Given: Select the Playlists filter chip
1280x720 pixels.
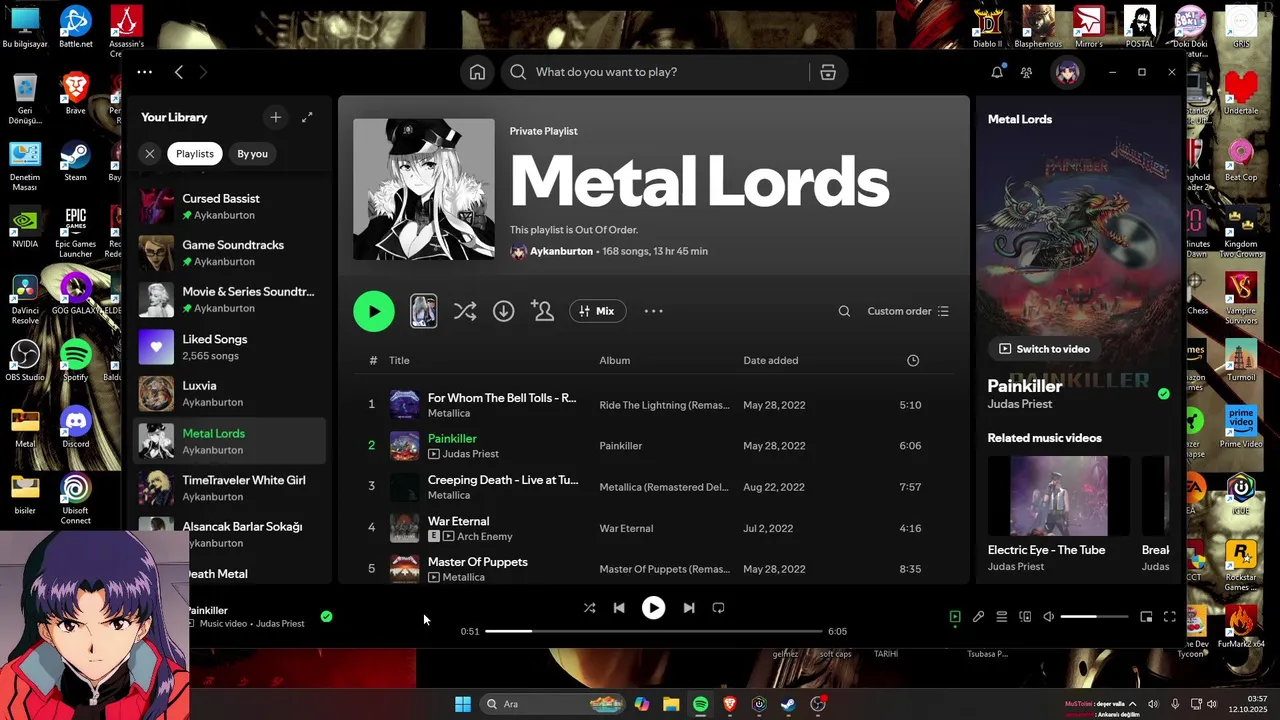Looking at the screenshot, I should (x=195, y=154).
